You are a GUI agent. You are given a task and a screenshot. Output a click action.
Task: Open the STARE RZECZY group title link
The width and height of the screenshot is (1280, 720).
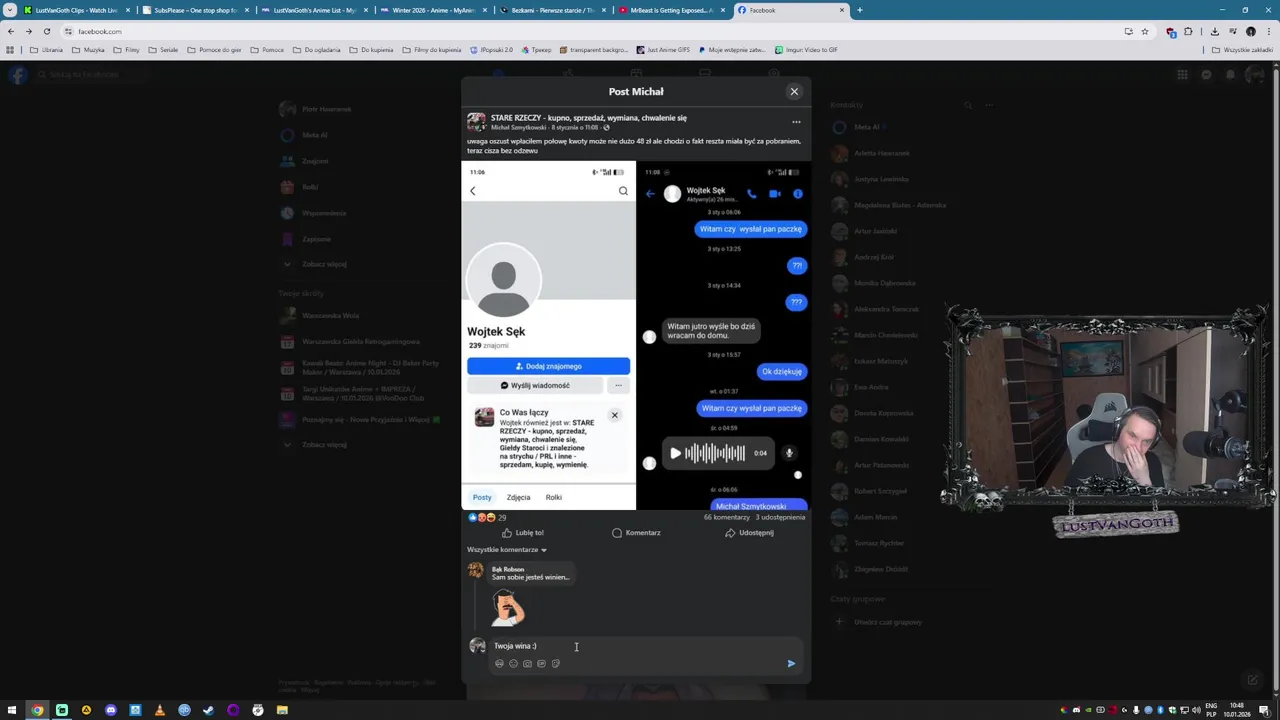pos(588,118)
